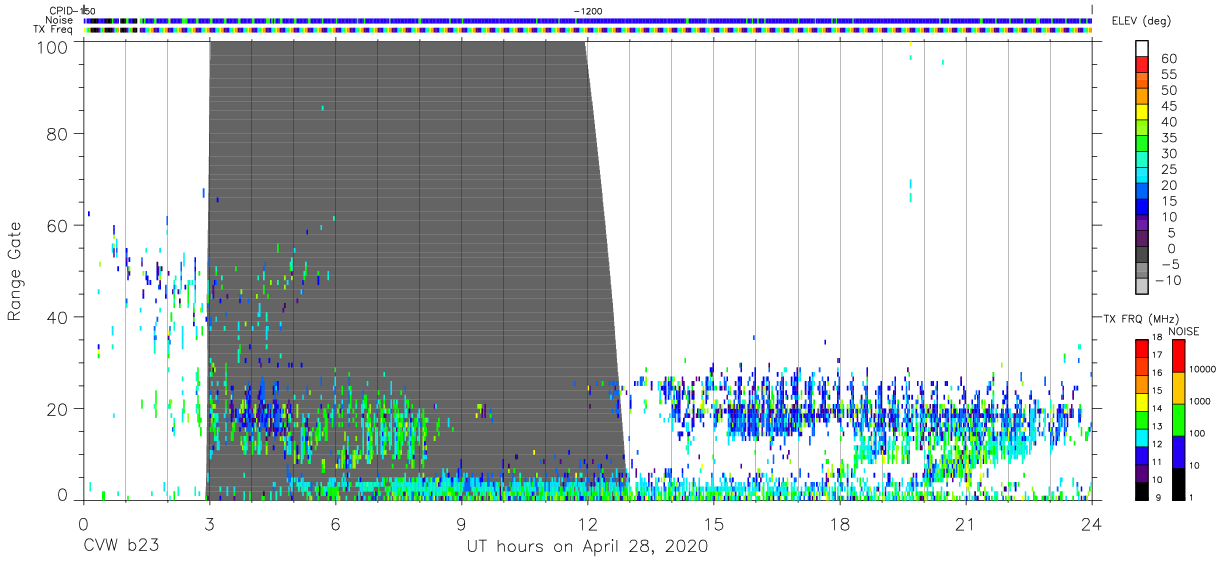This screenshot has width=1228, height=567.
Task: Click the 24 tick on UT hours axis
Action: pyautogui.click(x=1092, y=523)
